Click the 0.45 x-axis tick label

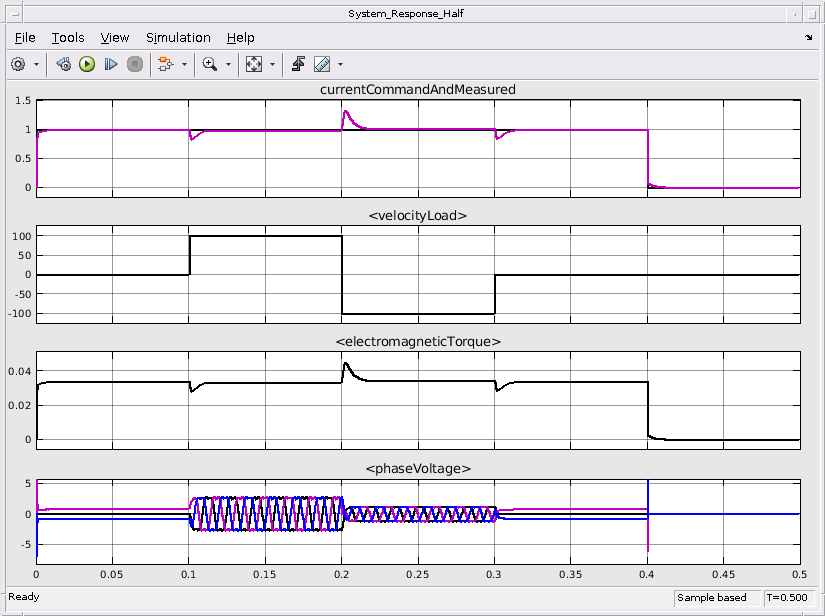pos(723,574)
